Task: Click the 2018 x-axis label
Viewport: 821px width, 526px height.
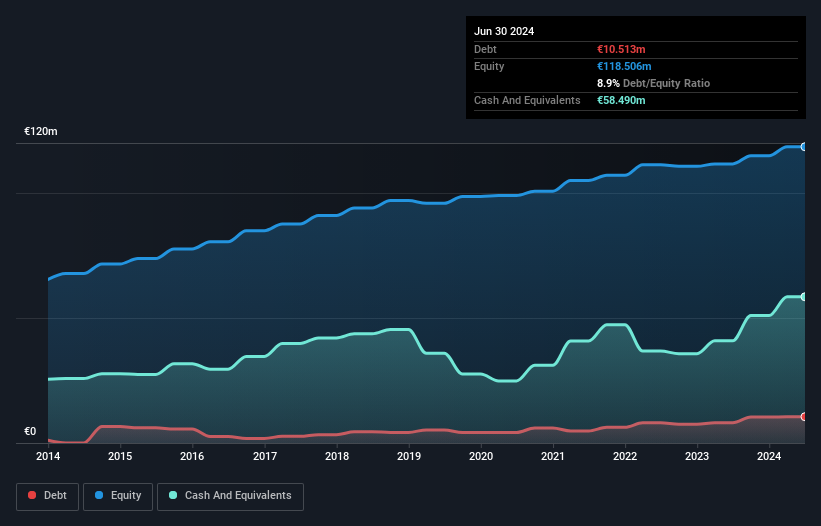Action: 337,456
